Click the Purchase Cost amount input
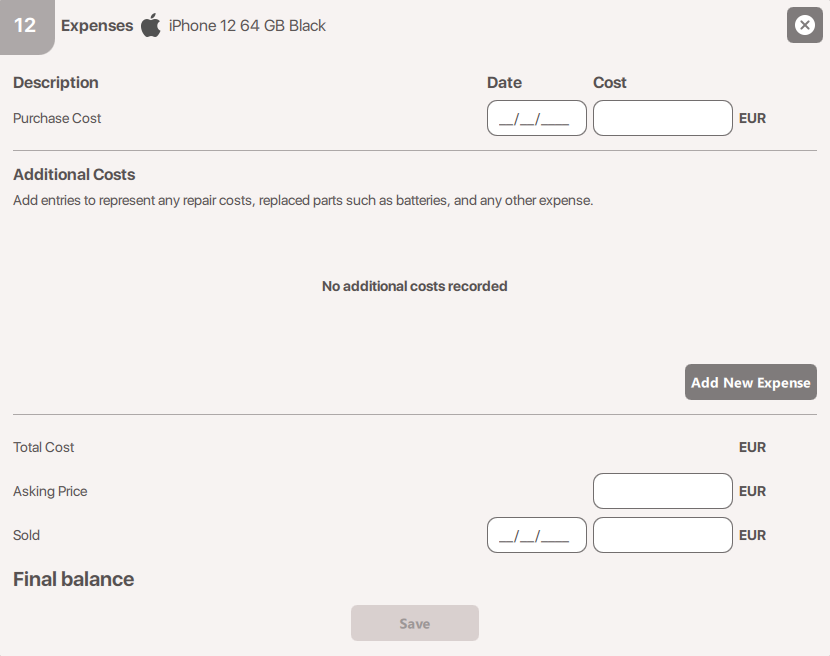The width and height of the screenshot is (830, 656). point(662,118)
